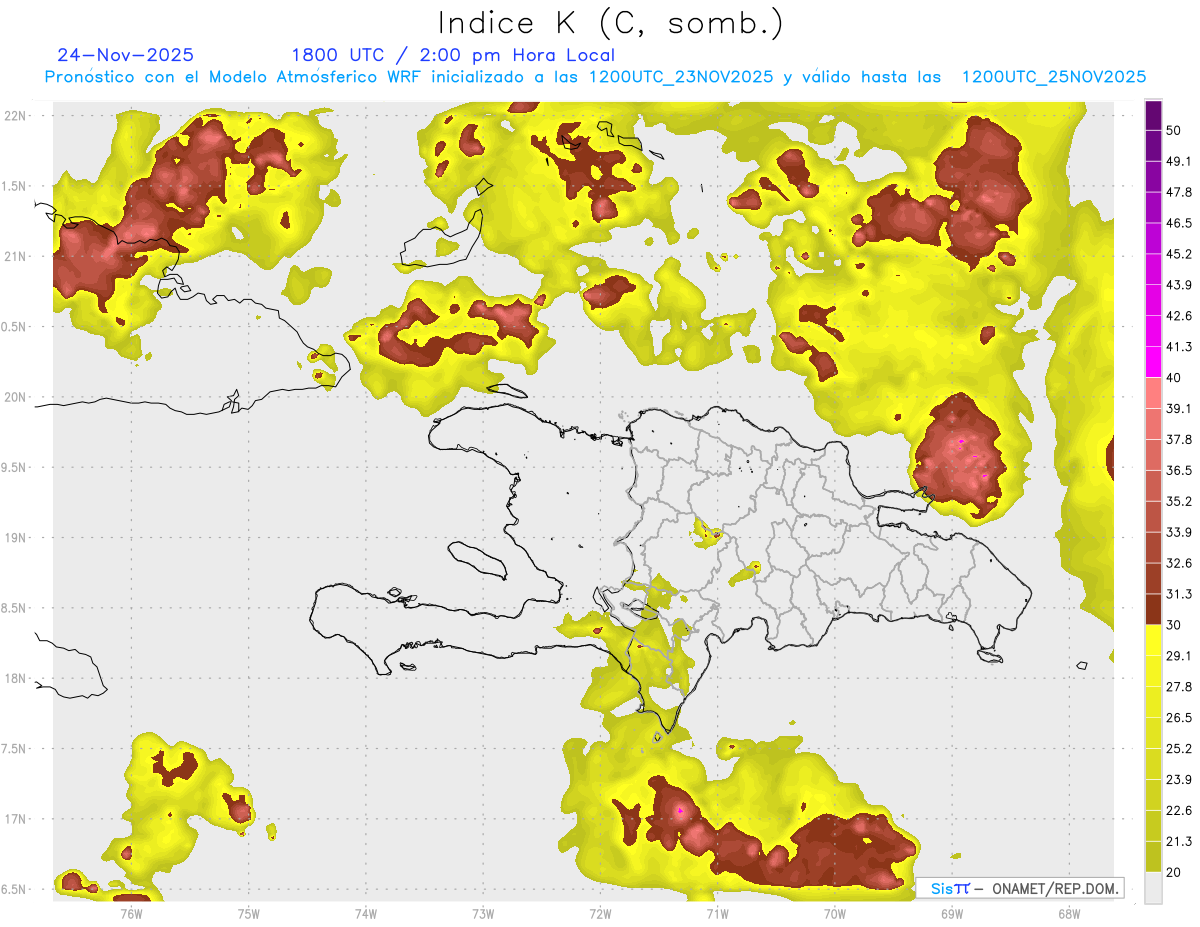Click the map title 'Indice K (C, somb.)'
The image size is (1200, 927).
[x=609, y=22]
